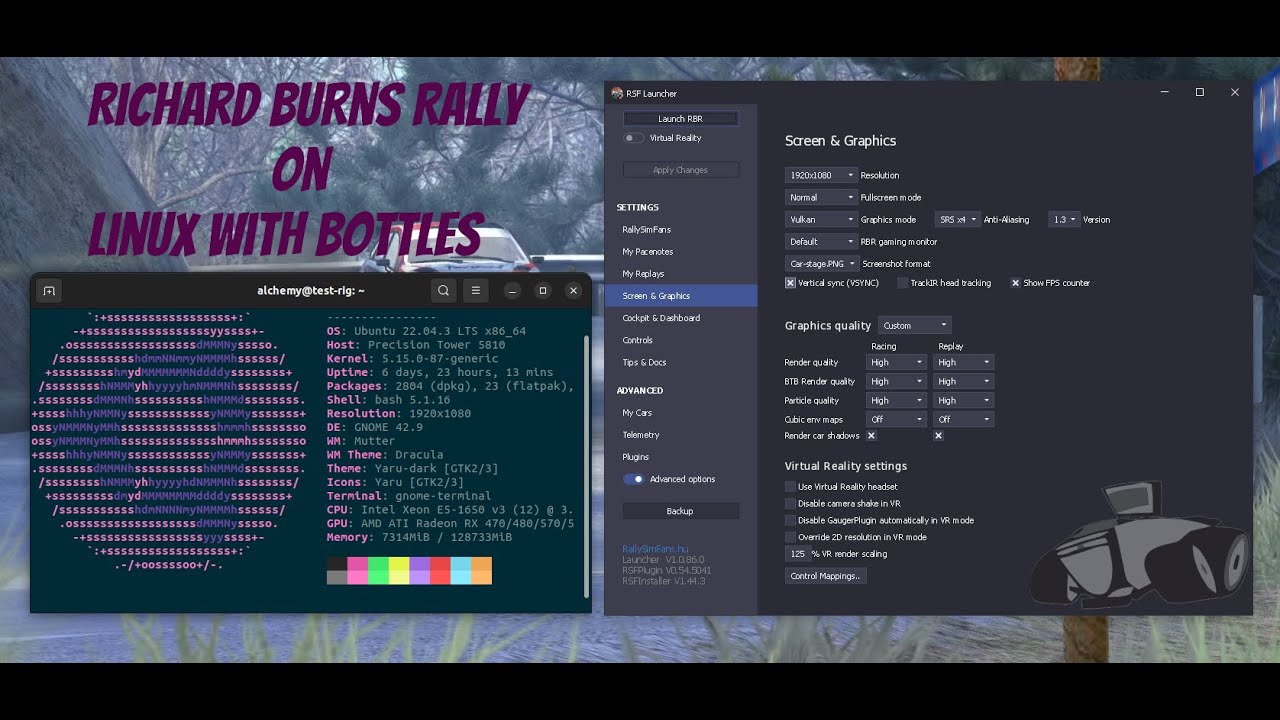Open the Vulkan Graphics mode dropdown

[821, 220]
